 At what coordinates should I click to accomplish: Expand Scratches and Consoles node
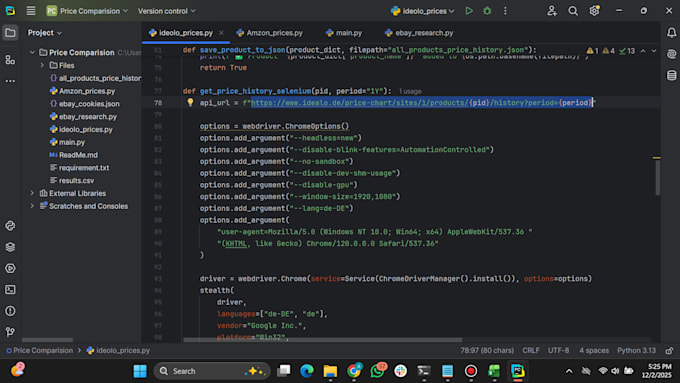click(32, 206)
